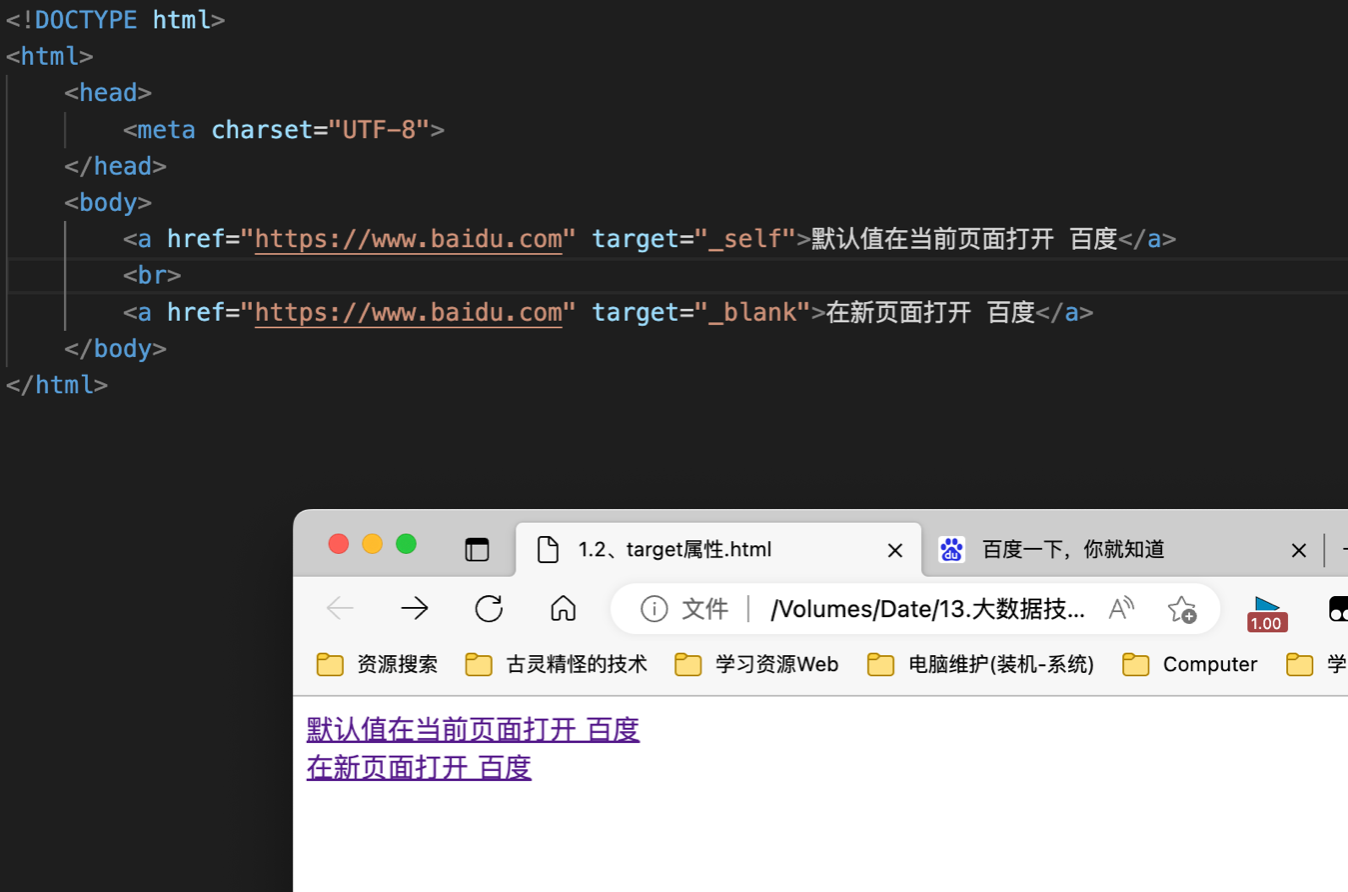Click the 1.00 speed extension icon
The image size is (1348, 892).
click(x=1266, y=612)
